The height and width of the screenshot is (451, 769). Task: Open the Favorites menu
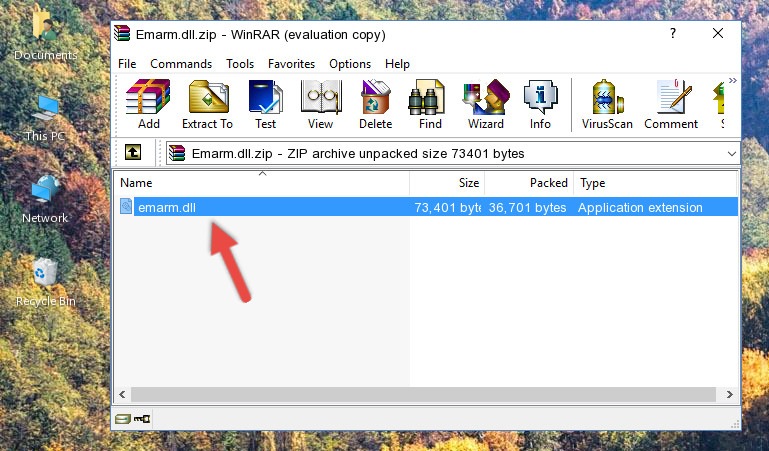(291, 64)
